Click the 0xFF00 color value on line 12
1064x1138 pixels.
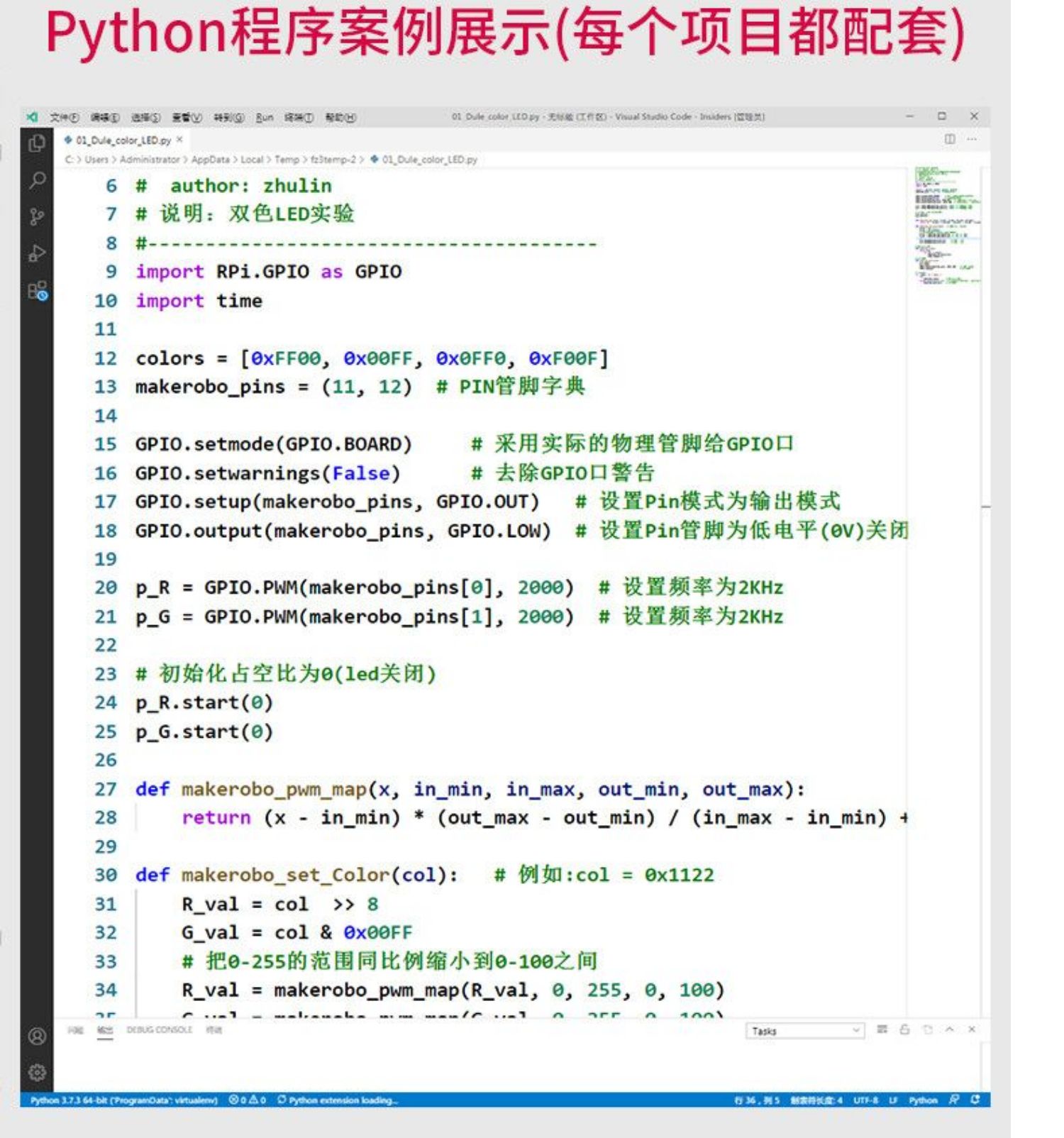(286, 358)
